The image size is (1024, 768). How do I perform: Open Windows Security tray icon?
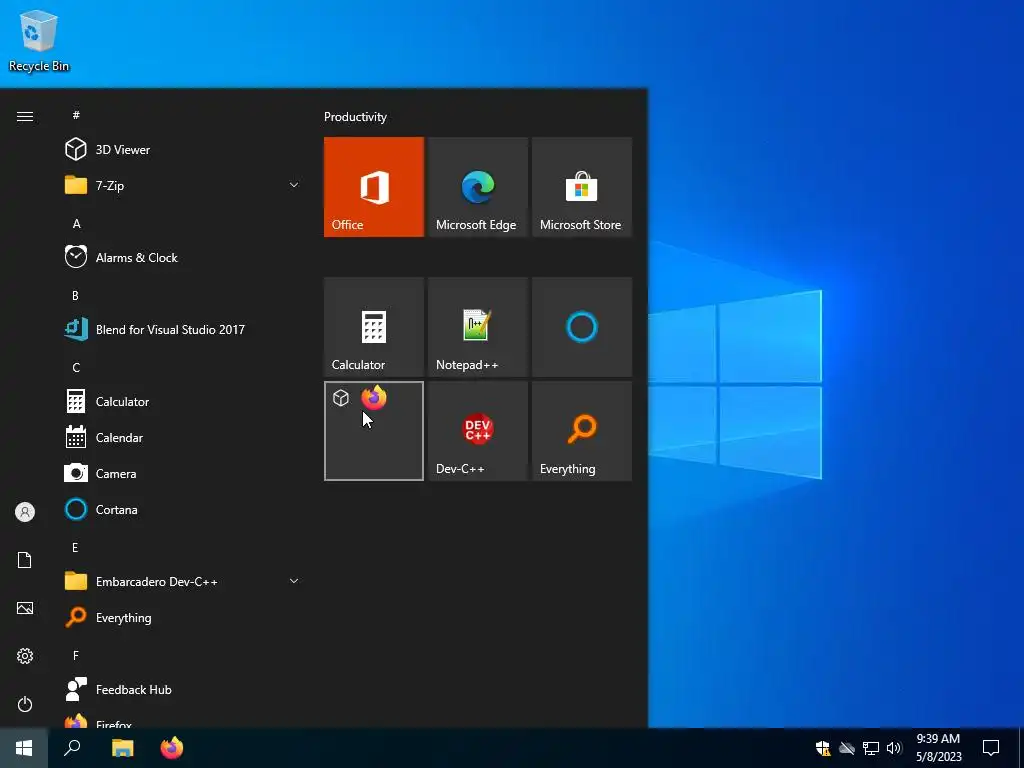click(823, 748)
